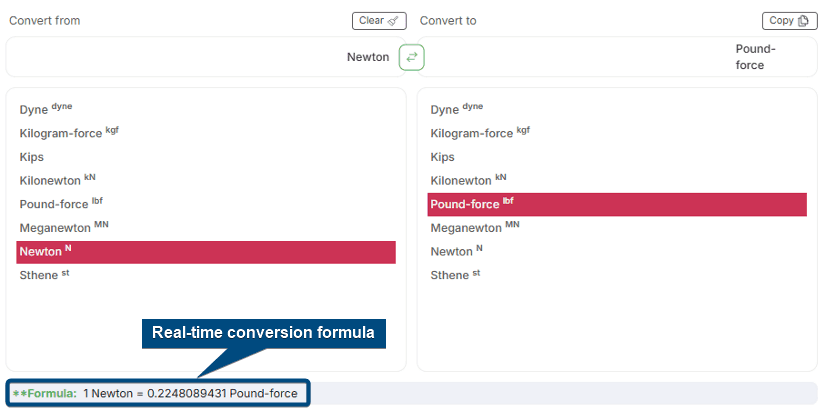The height and width of the screenshot is (411, 825).
Task: Select Dyne in the Convert to list
Action: click(457, 110)
